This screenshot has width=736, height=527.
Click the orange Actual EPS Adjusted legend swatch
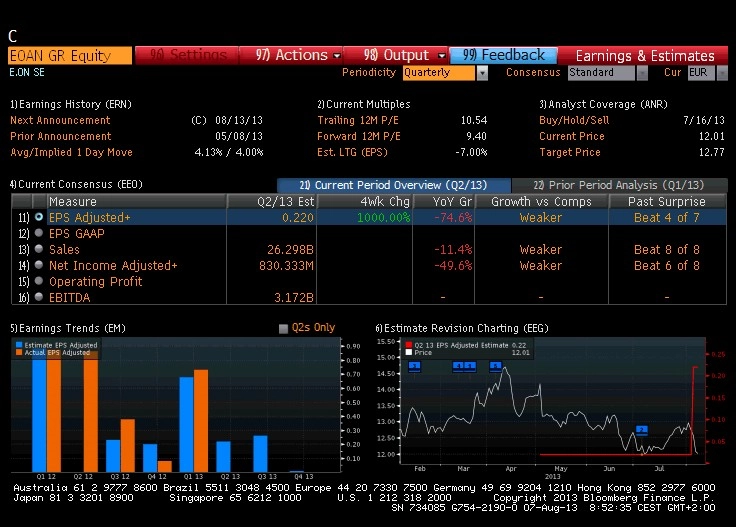pos(19,352)
